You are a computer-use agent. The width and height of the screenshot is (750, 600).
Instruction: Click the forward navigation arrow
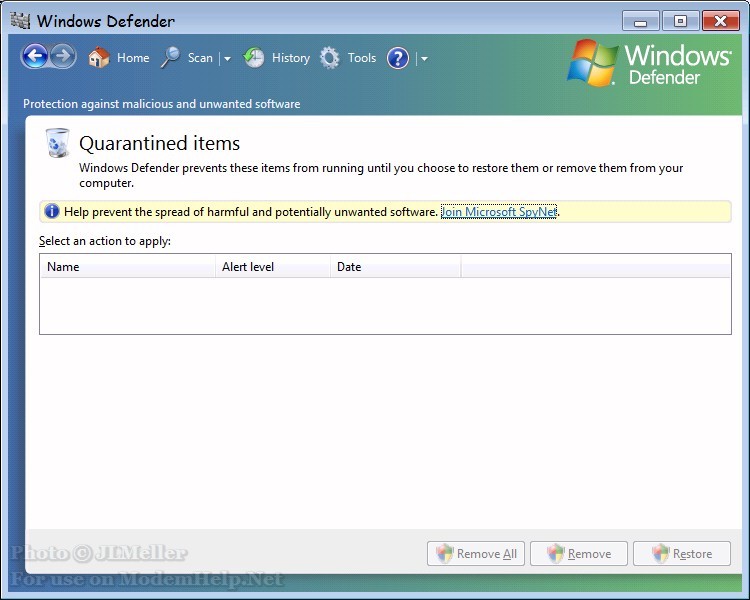click(63, 56)
